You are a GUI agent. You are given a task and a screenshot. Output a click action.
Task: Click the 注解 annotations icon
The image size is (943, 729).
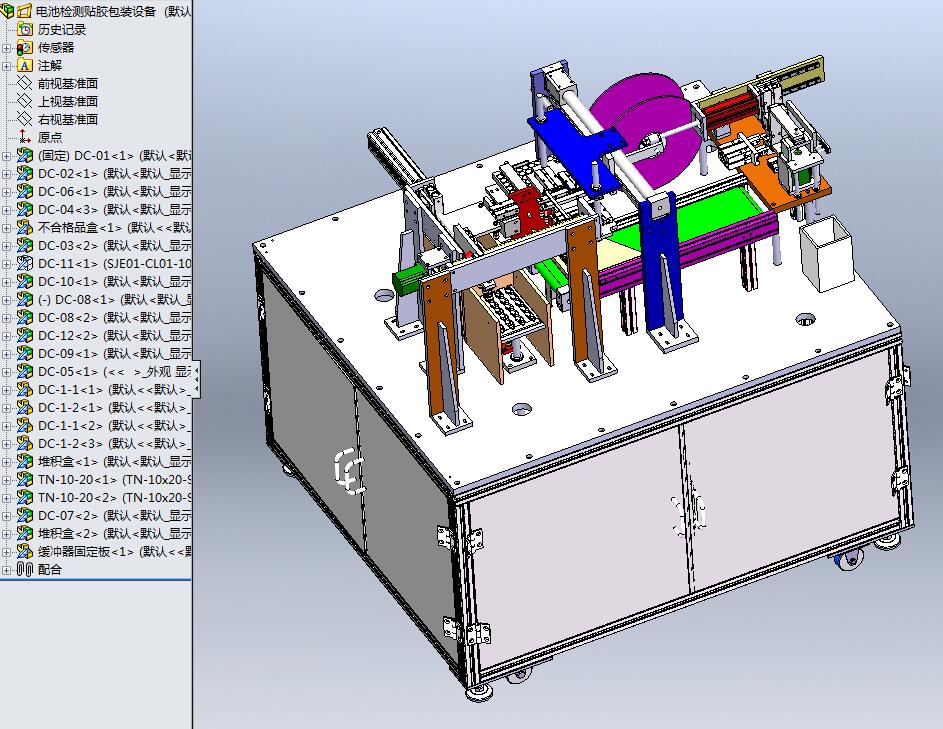click(24, 65)
